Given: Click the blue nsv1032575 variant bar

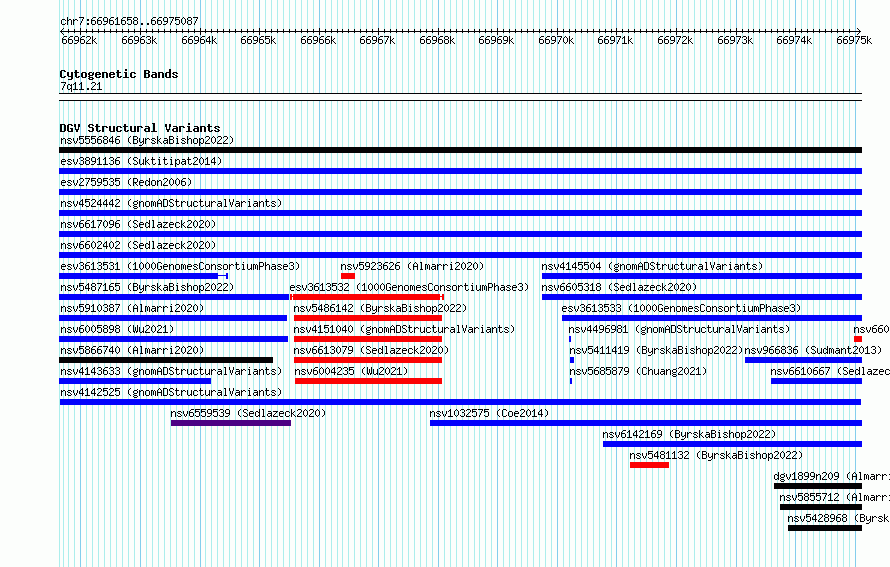Looking at the screenshot, I should point(646,423).
